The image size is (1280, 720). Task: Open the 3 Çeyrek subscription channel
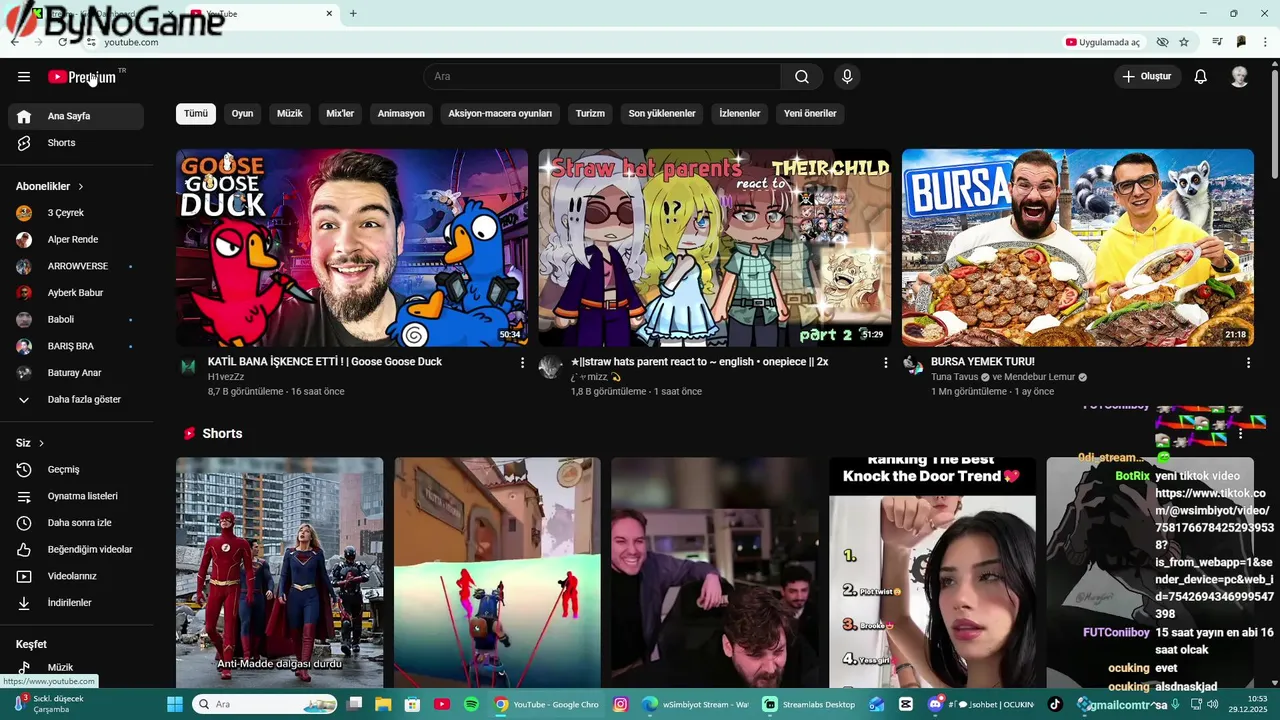point(76,213)
